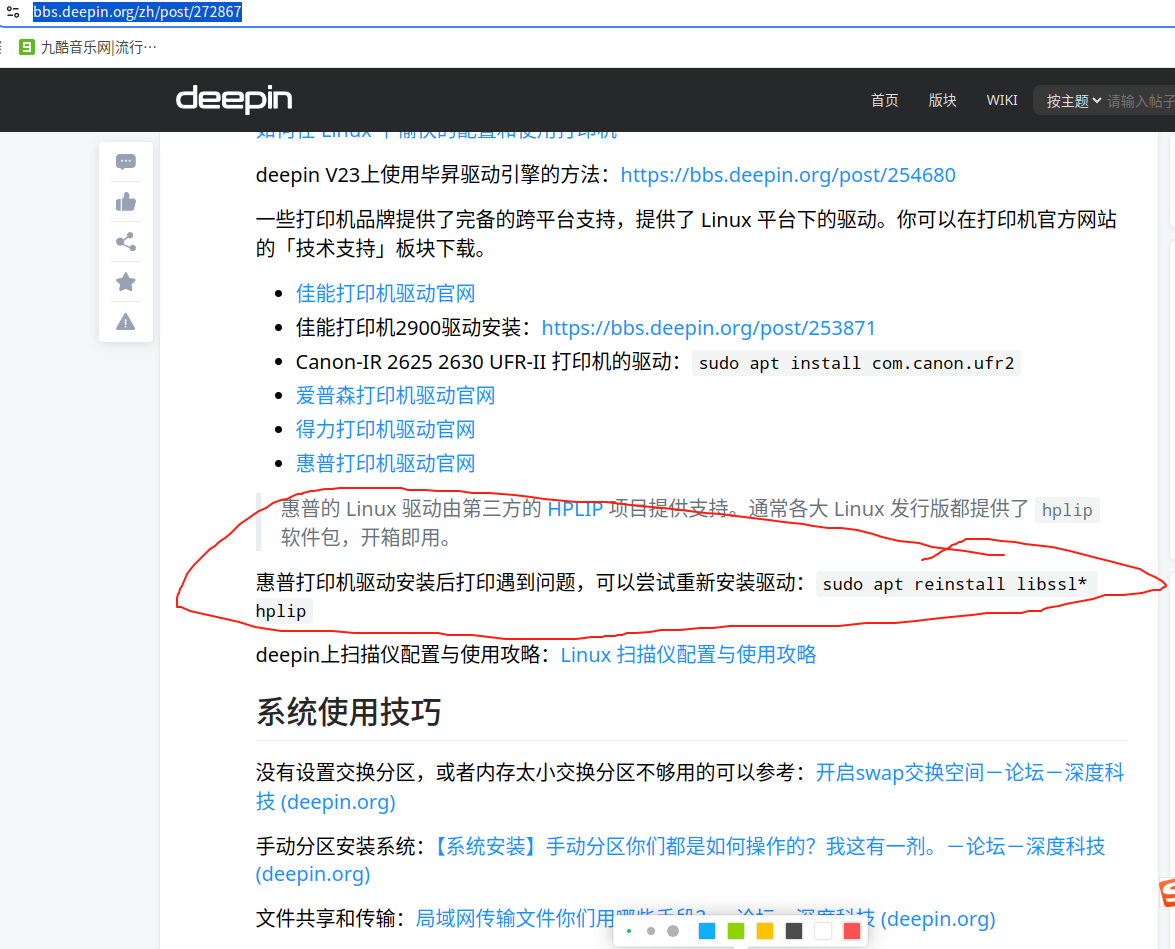Click the deepin logo

click(x=234, y=99)
